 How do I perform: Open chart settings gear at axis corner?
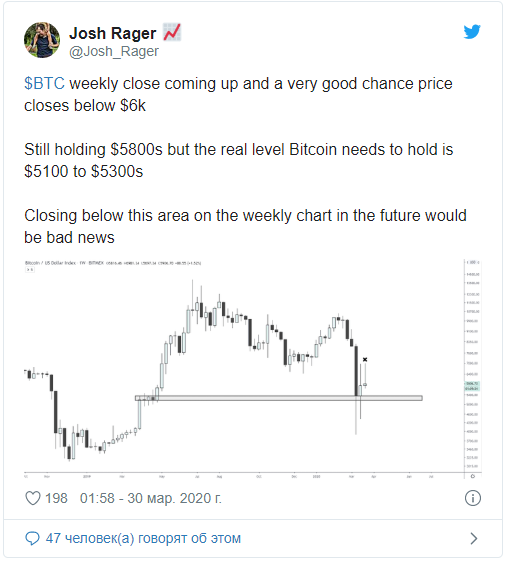pyautogui.click(x=472, y=476)
